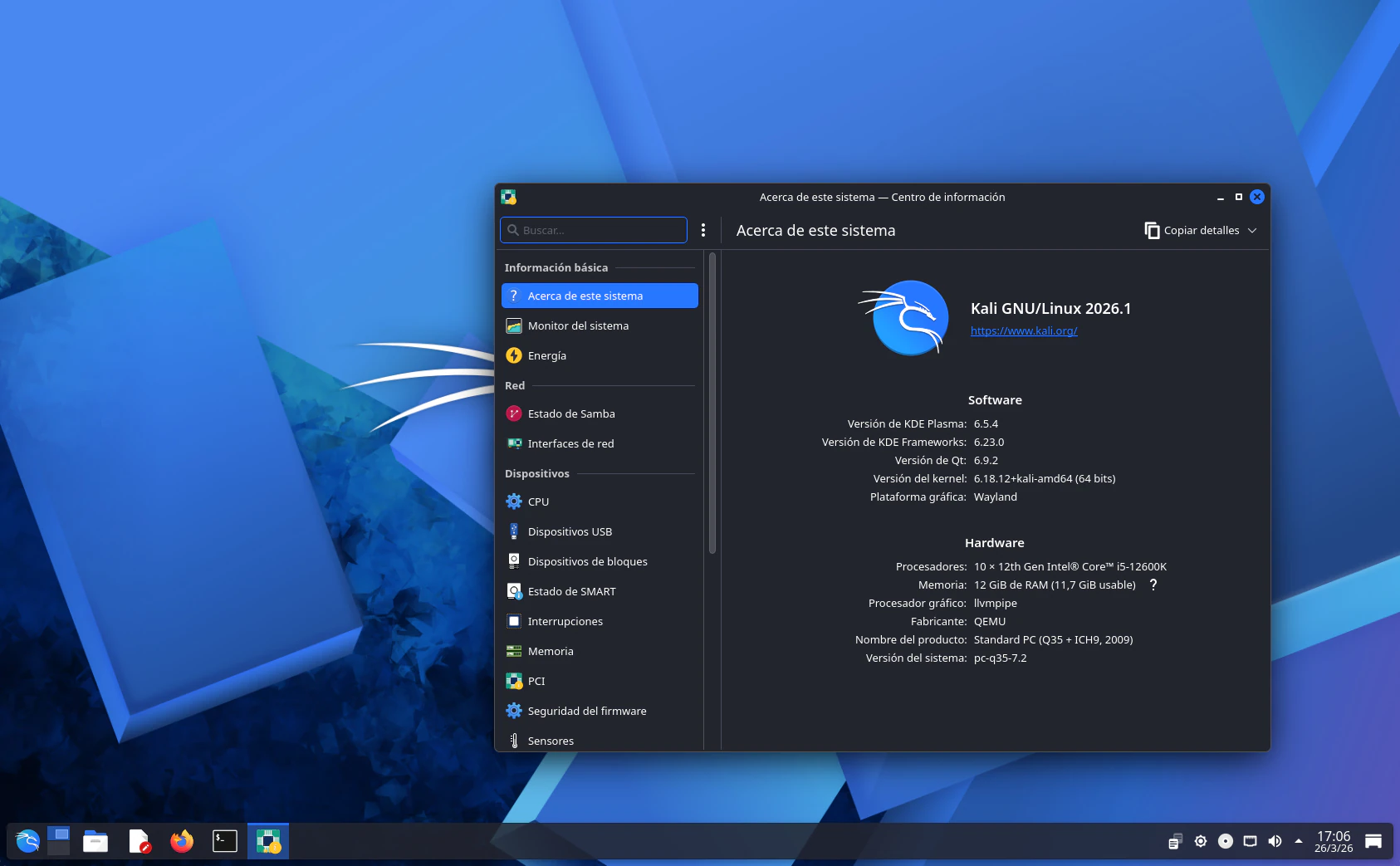Click the sidebar vertical scrollbar
This screenshot has height=866, width=1400.
712,404
